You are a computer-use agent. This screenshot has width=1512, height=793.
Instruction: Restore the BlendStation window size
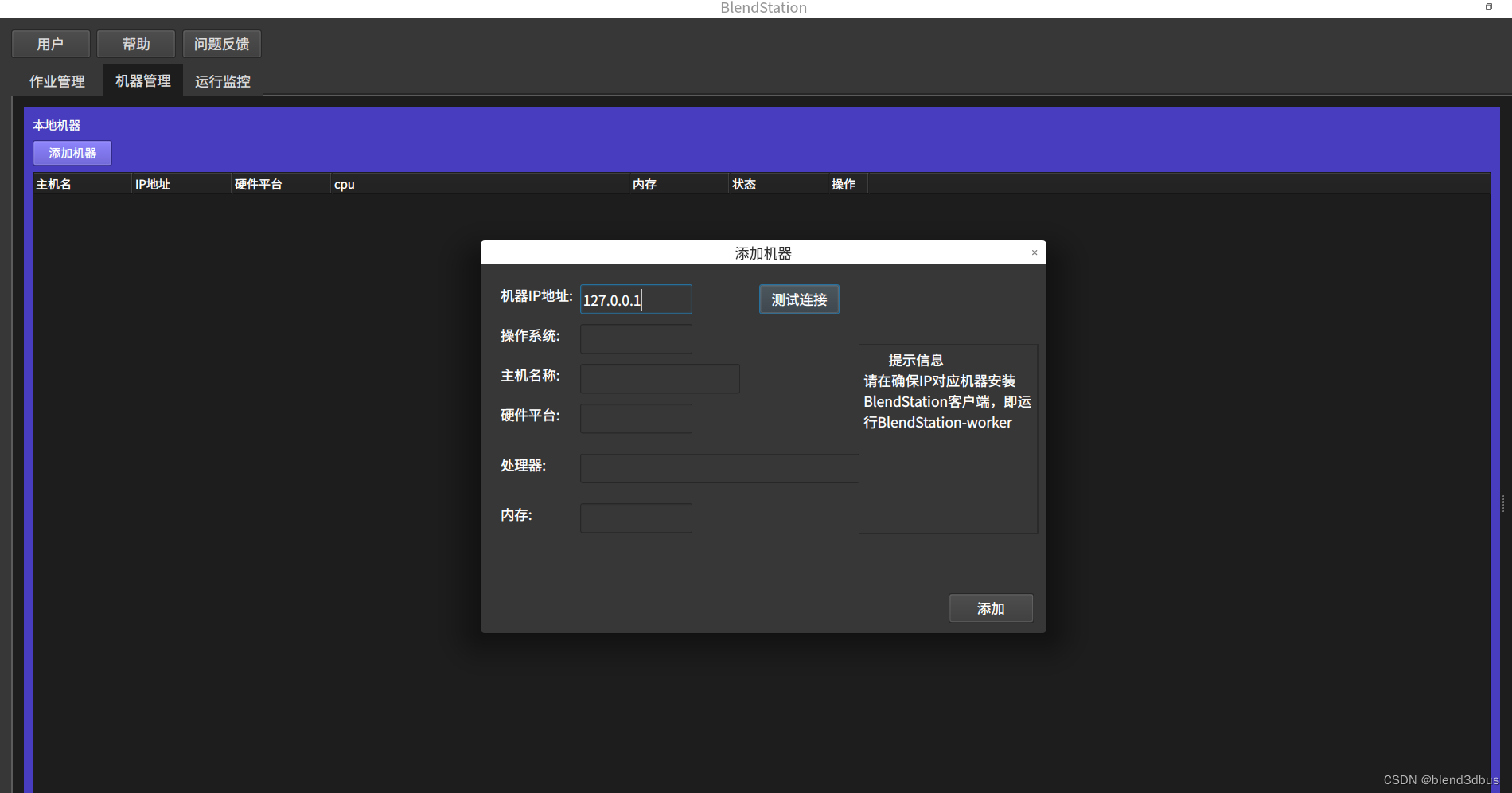click(1489, 6)
